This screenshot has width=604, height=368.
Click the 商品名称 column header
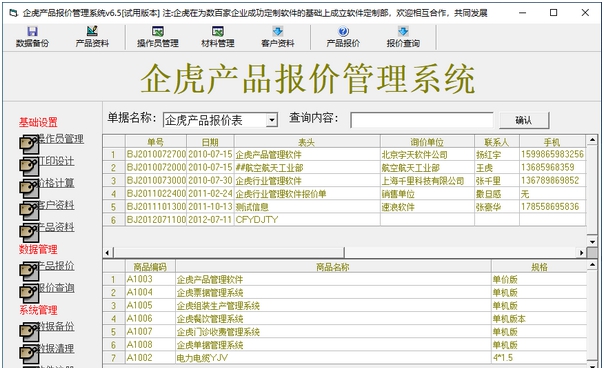(x=333, y=267)
